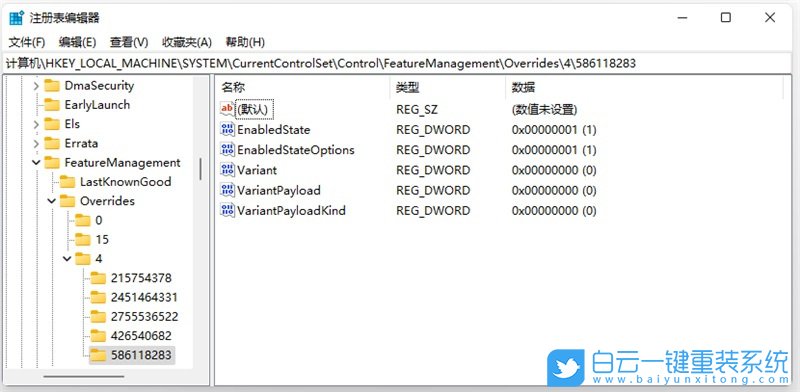Select the LastKnownGood tree entry
This screenshot has height=392, width=800.
(x=126, y=182)
